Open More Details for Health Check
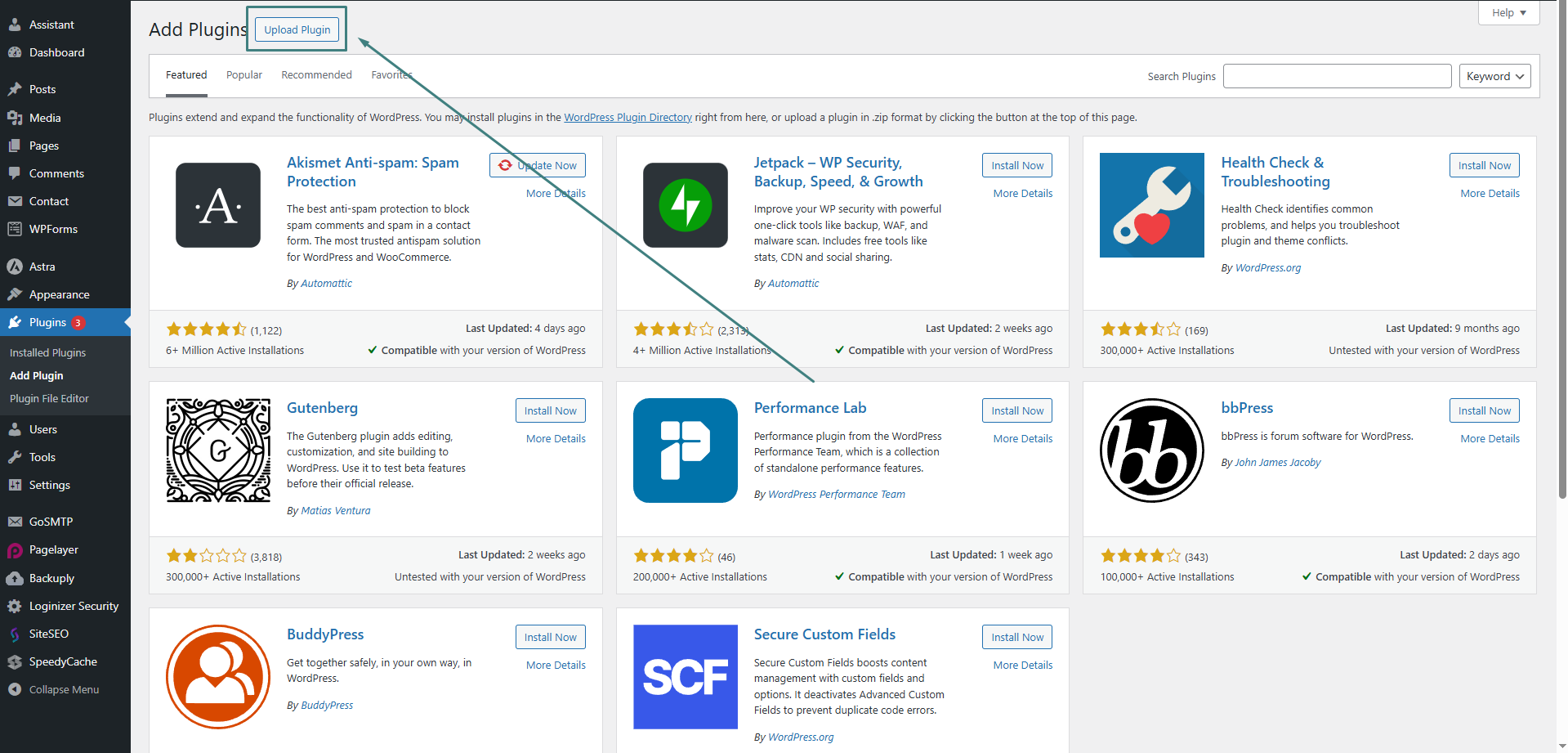Image resolution: width=1568 pixels, height=753 pixels. point(1490,194)
